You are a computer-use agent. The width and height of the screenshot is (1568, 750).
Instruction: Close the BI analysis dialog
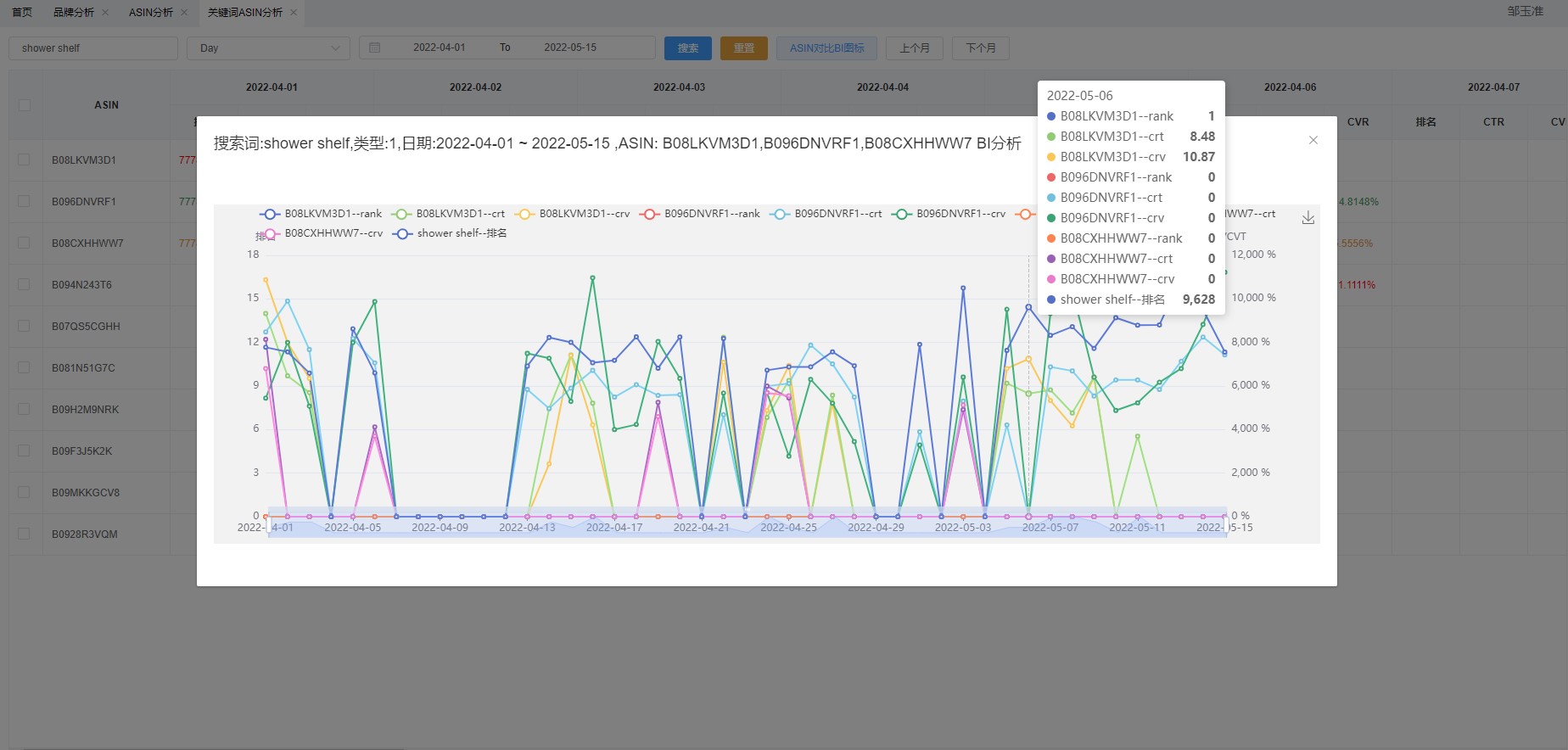point(1313,140)
